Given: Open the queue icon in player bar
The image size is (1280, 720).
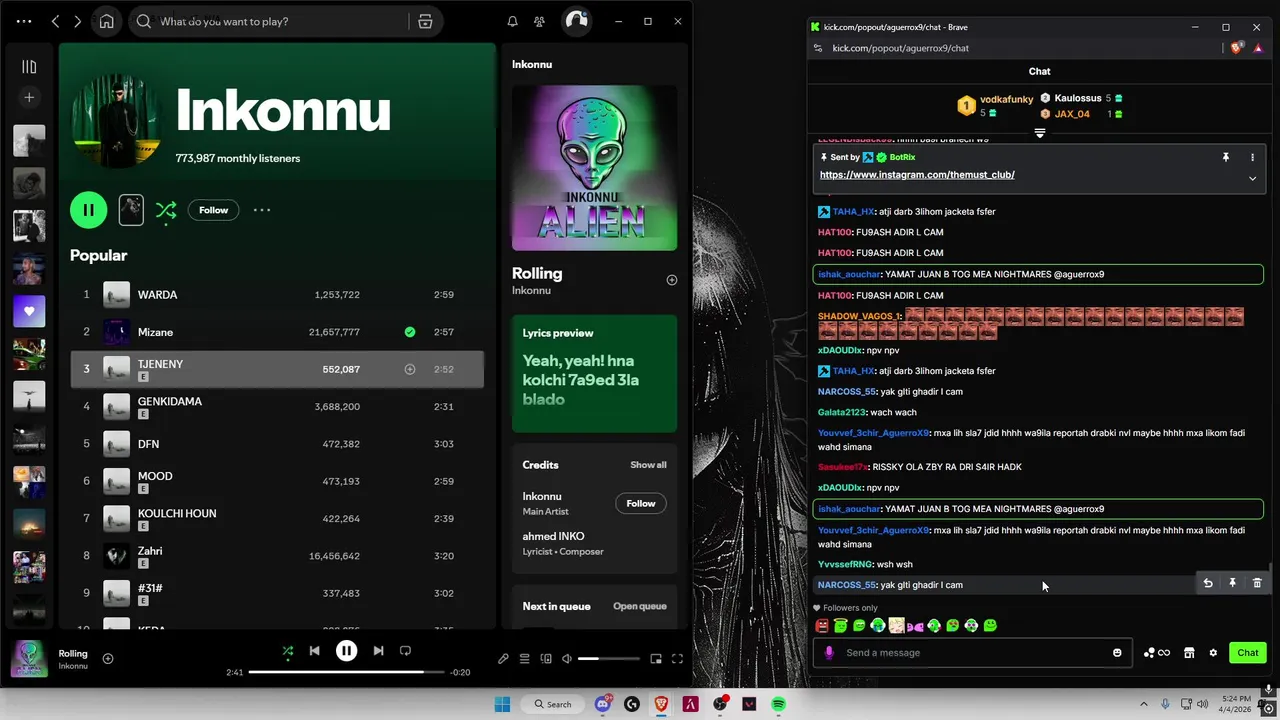Looking at the screenshot, I should 524,659.
